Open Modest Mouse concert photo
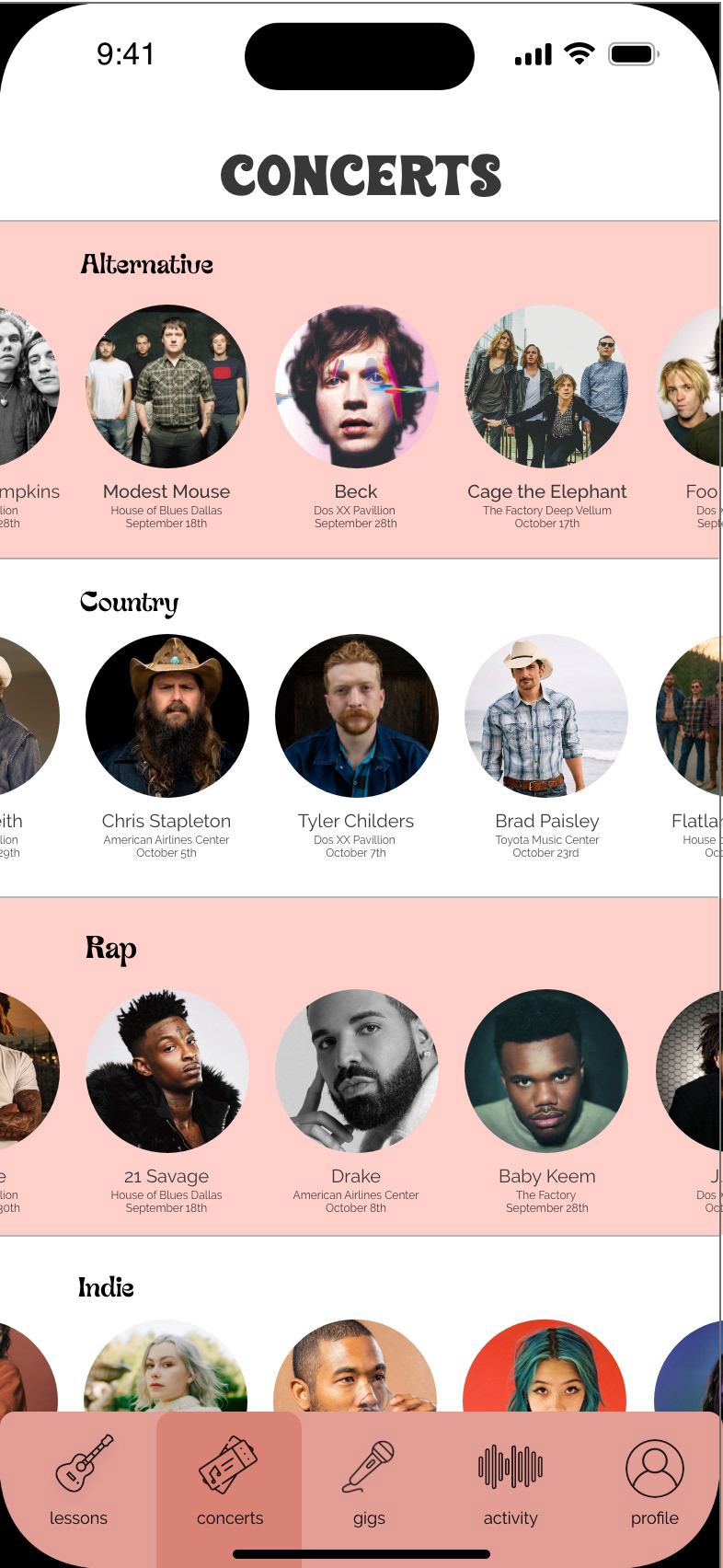The image size is (723, 1568). point(166,386)
